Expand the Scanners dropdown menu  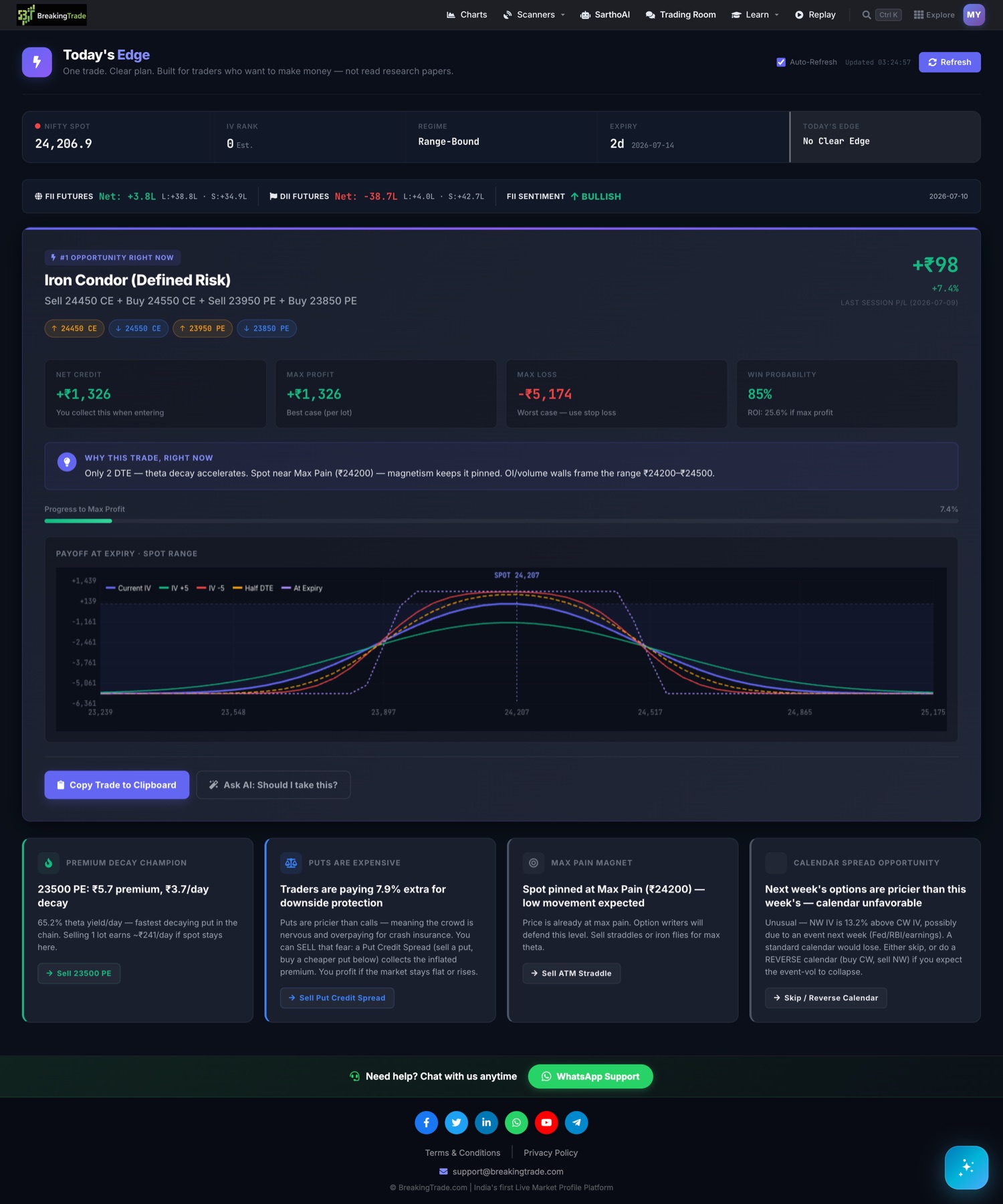(x=534, y=15)
